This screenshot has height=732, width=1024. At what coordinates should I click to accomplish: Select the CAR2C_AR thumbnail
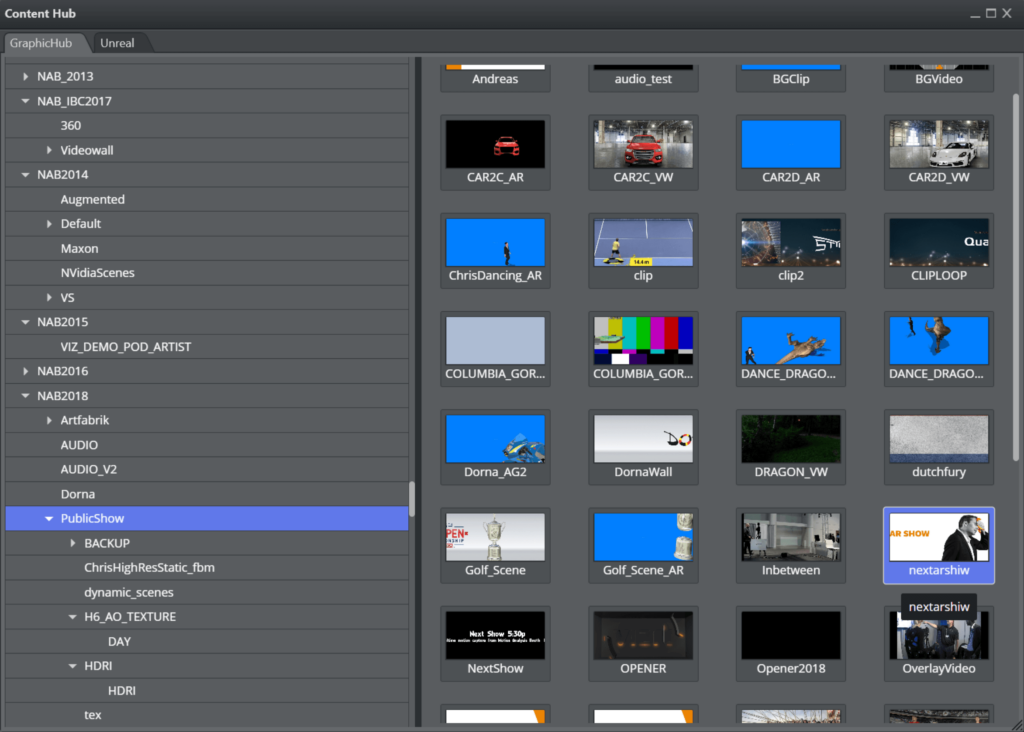[495, 152]
